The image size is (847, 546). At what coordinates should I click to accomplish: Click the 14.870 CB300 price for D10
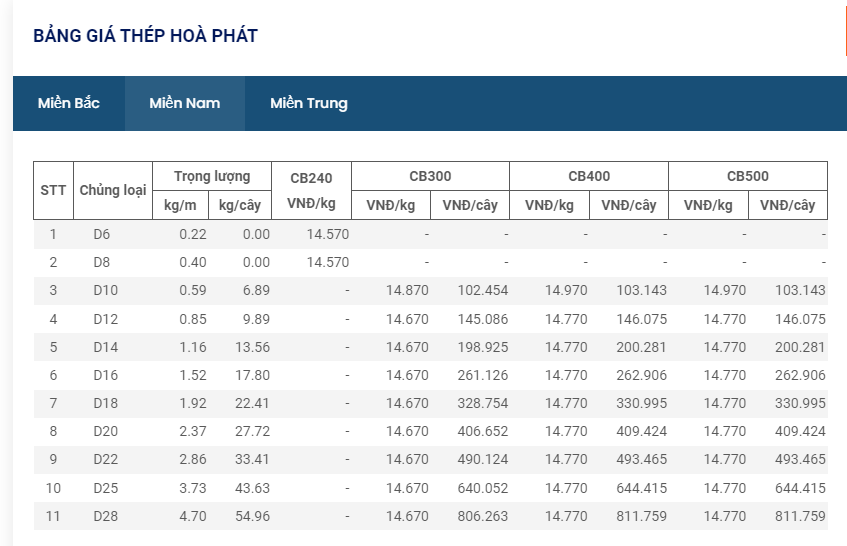click(407, 291)
